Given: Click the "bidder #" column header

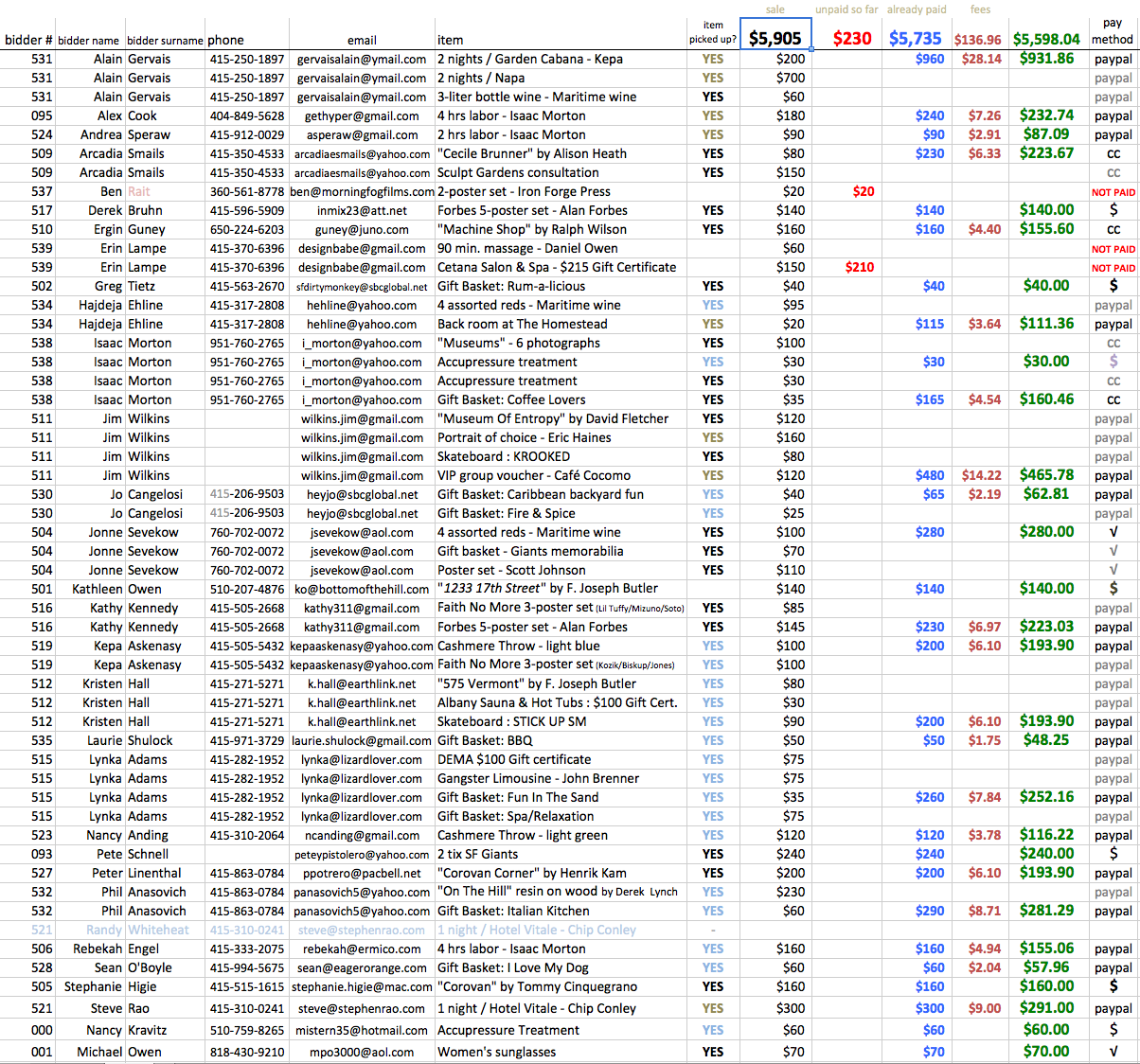Looking at the screenshot, I should pos(28,40).
